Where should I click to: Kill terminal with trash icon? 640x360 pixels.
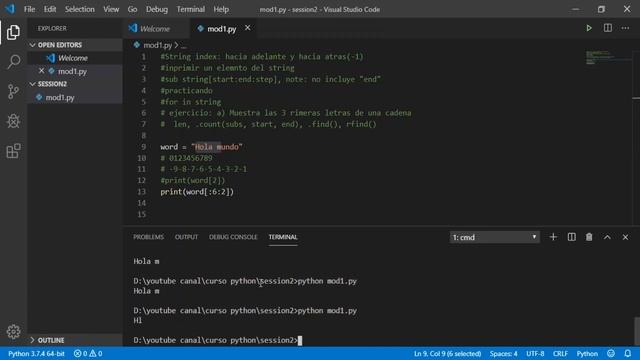tap(589, 237)
